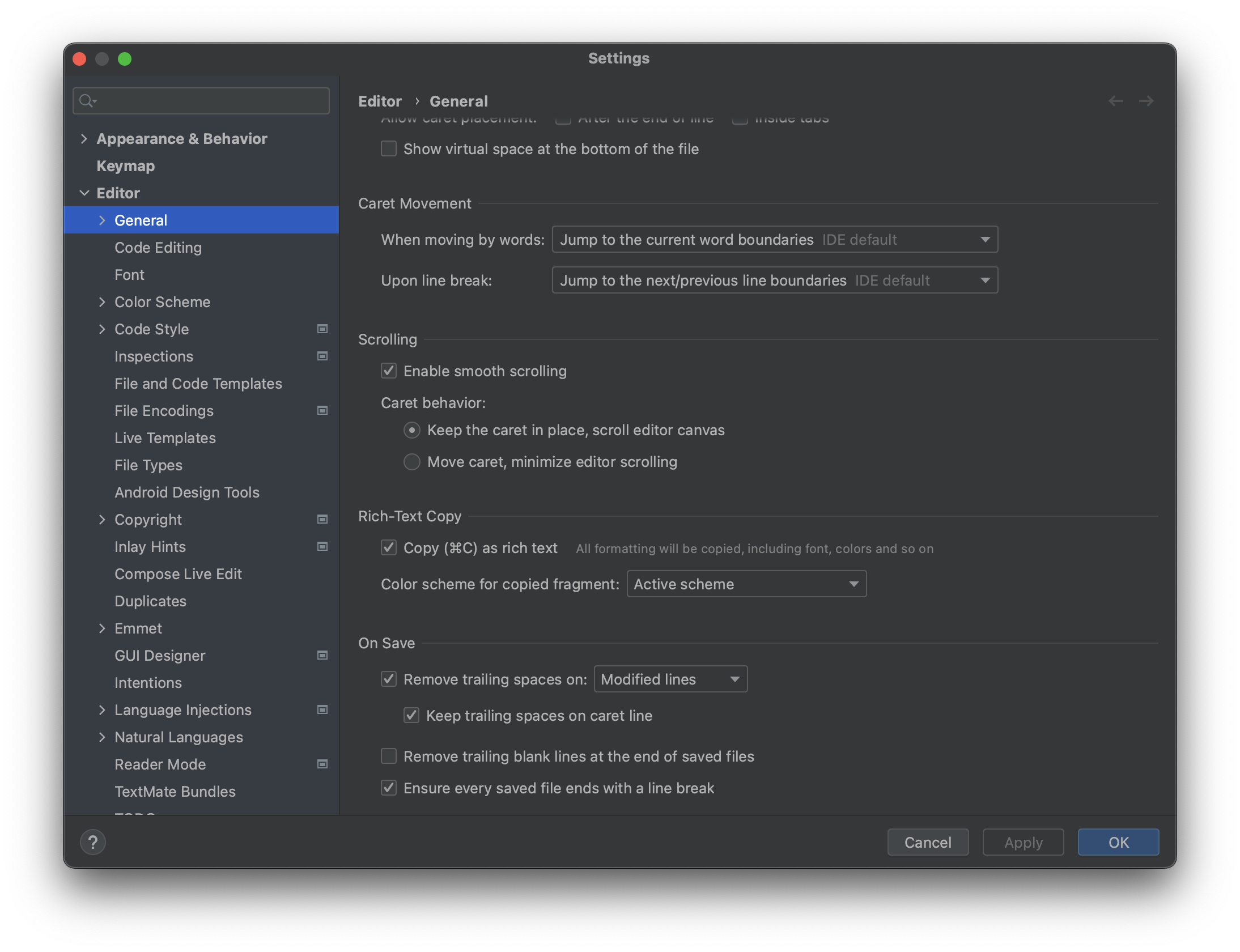1240x952 pixels.
Task: Click project-level icon beside Inspections
Action: tap(322, 356)
